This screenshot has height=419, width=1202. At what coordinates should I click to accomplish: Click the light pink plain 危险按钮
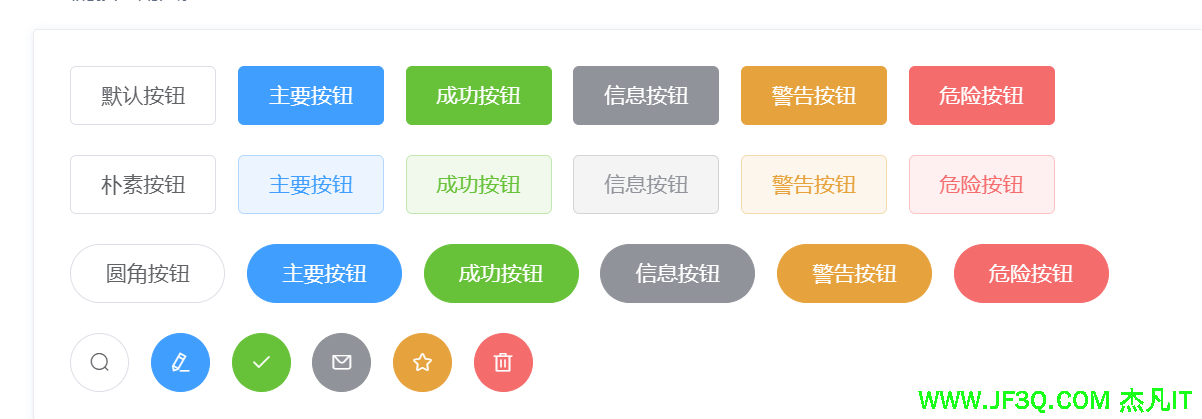pos(981,185)
